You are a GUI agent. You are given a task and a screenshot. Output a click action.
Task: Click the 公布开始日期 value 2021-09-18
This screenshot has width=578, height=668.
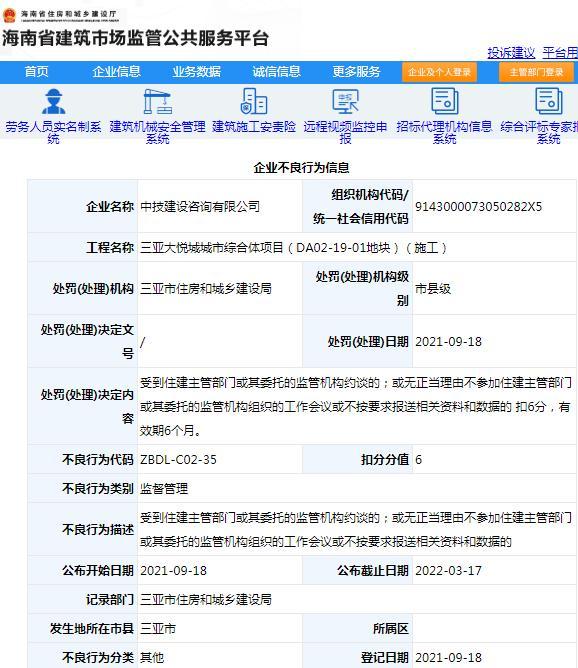(173, 570)
